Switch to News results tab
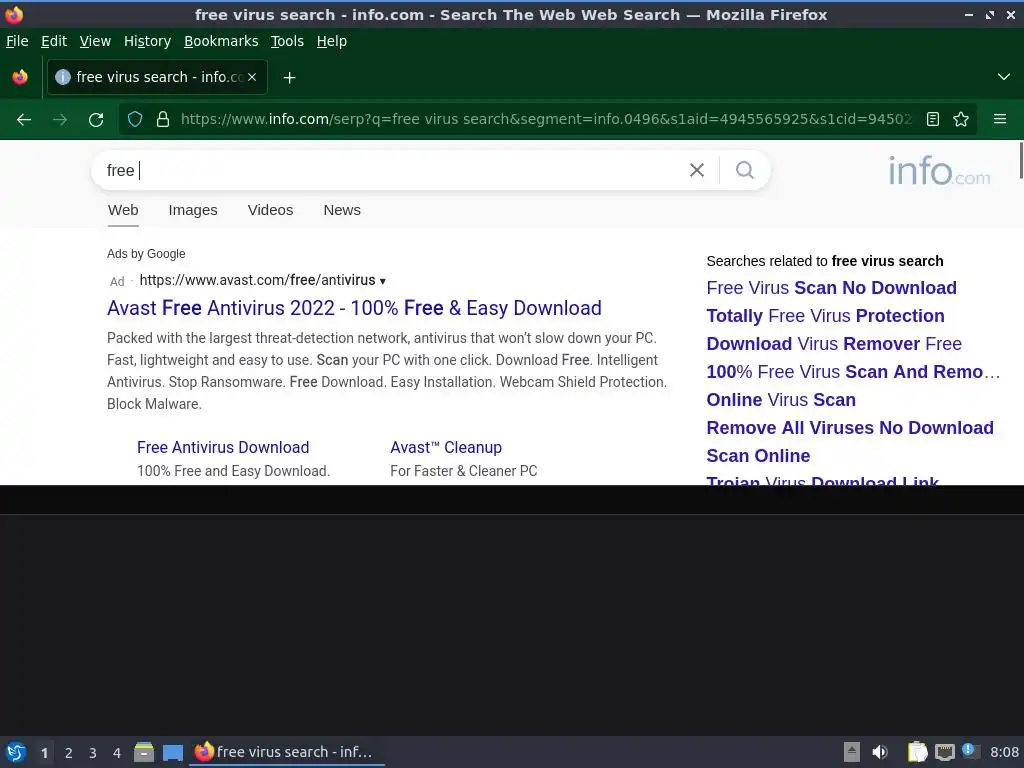This screenshot has height=768, width=1024. 342,210
